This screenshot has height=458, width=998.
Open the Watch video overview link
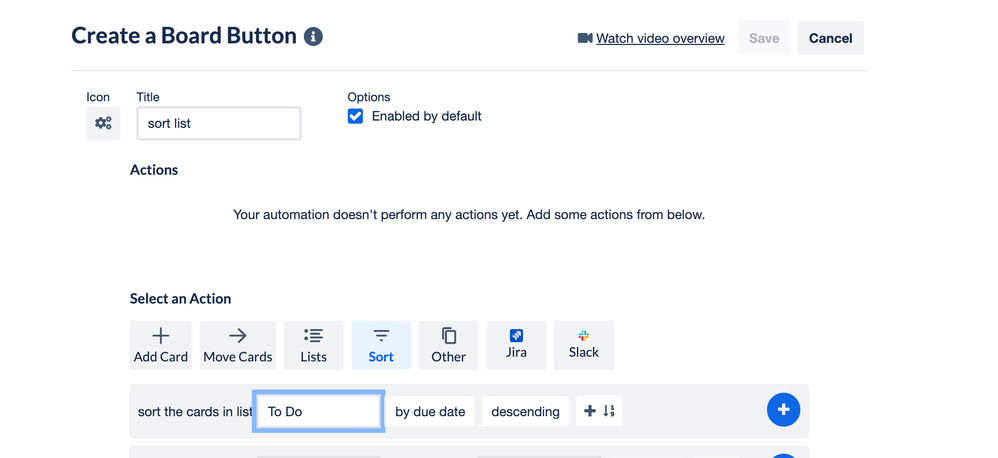[x=660, y=38]
